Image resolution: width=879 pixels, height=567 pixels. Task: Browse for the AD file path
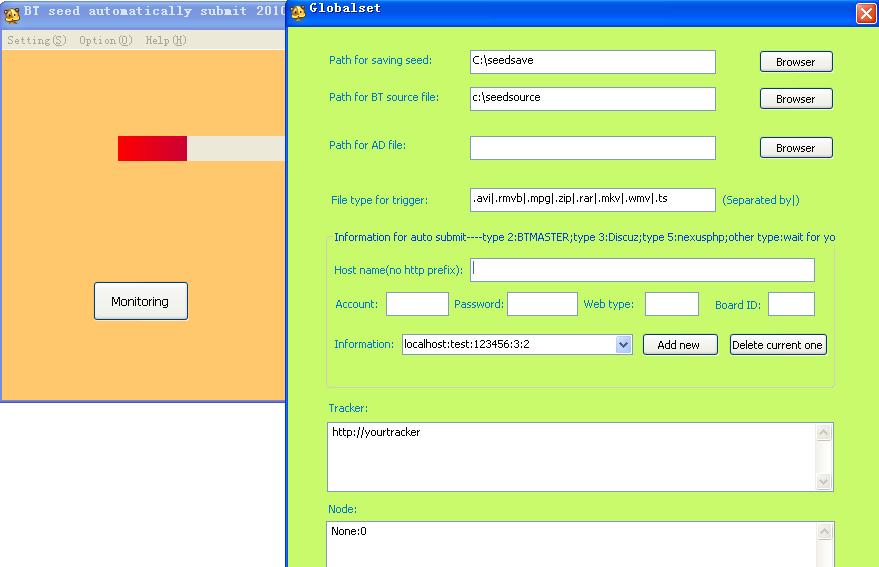pyautogui.click(x=796, y=148)
